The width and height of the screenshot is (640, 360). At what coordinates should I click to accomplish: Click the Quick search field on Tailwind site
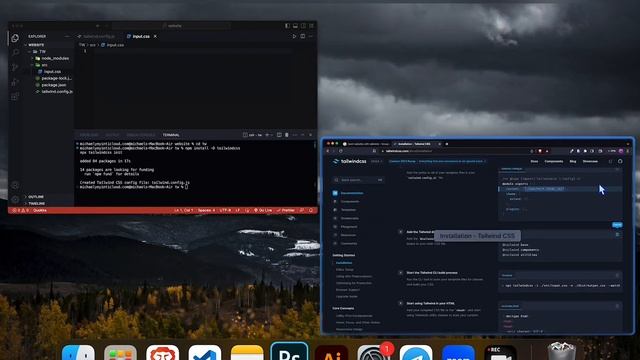point(358,180)
